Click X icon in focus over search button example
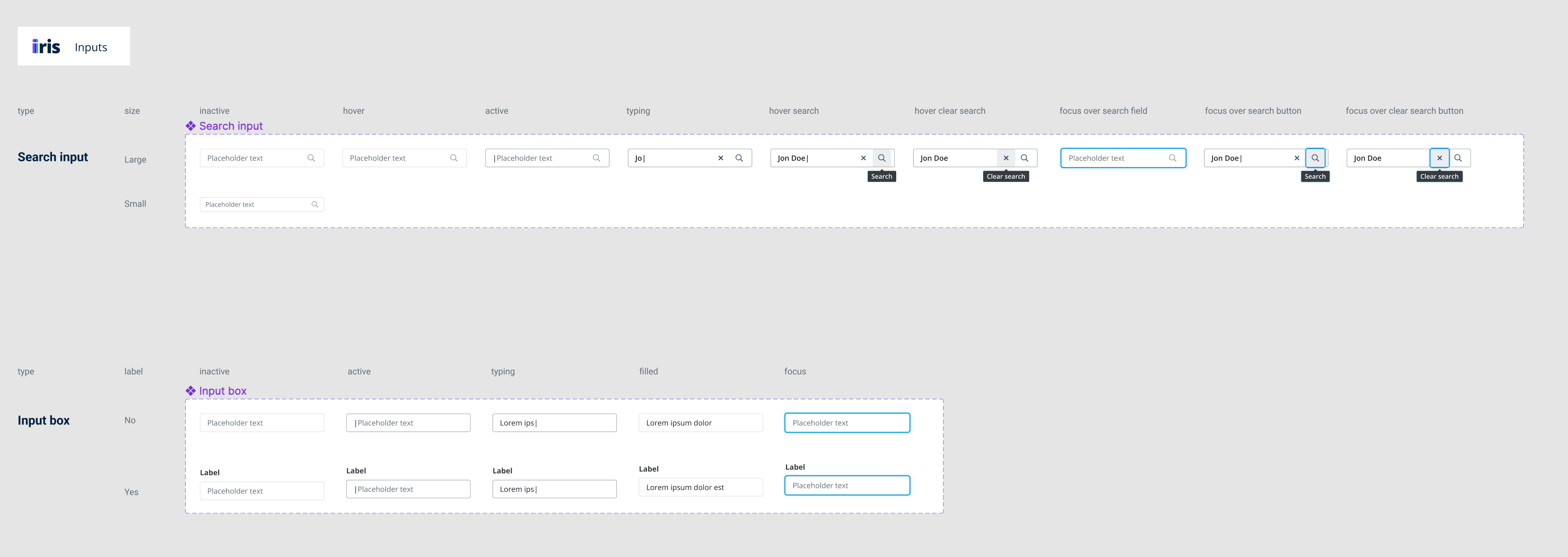Viewport: 1568px width, 557px height. coord(1296,158)
